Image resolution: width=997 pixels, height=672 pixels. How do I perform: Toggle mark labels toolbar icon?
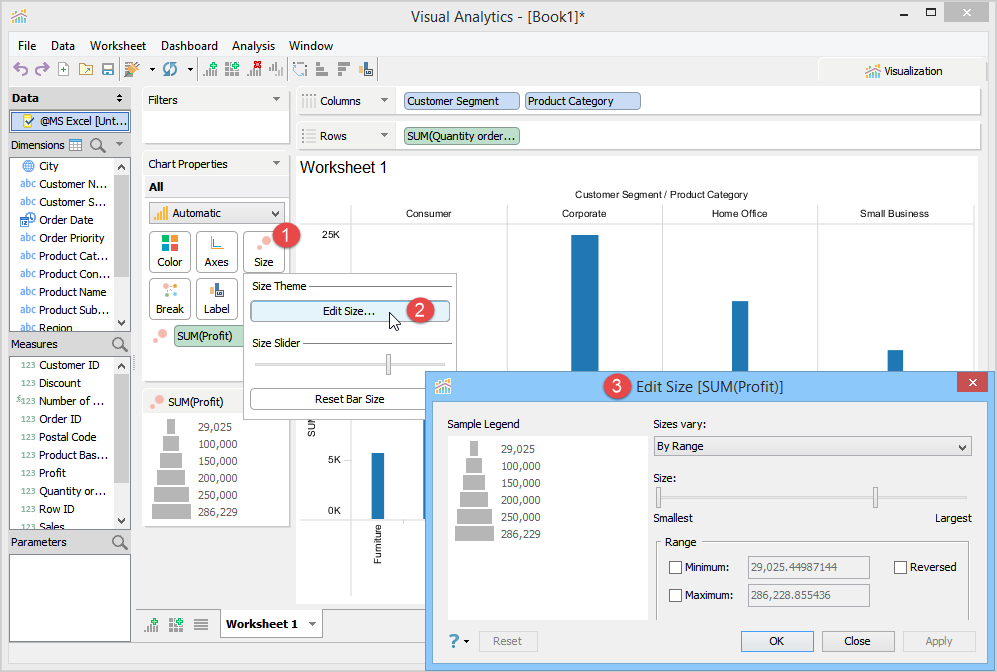coord(366,69)
